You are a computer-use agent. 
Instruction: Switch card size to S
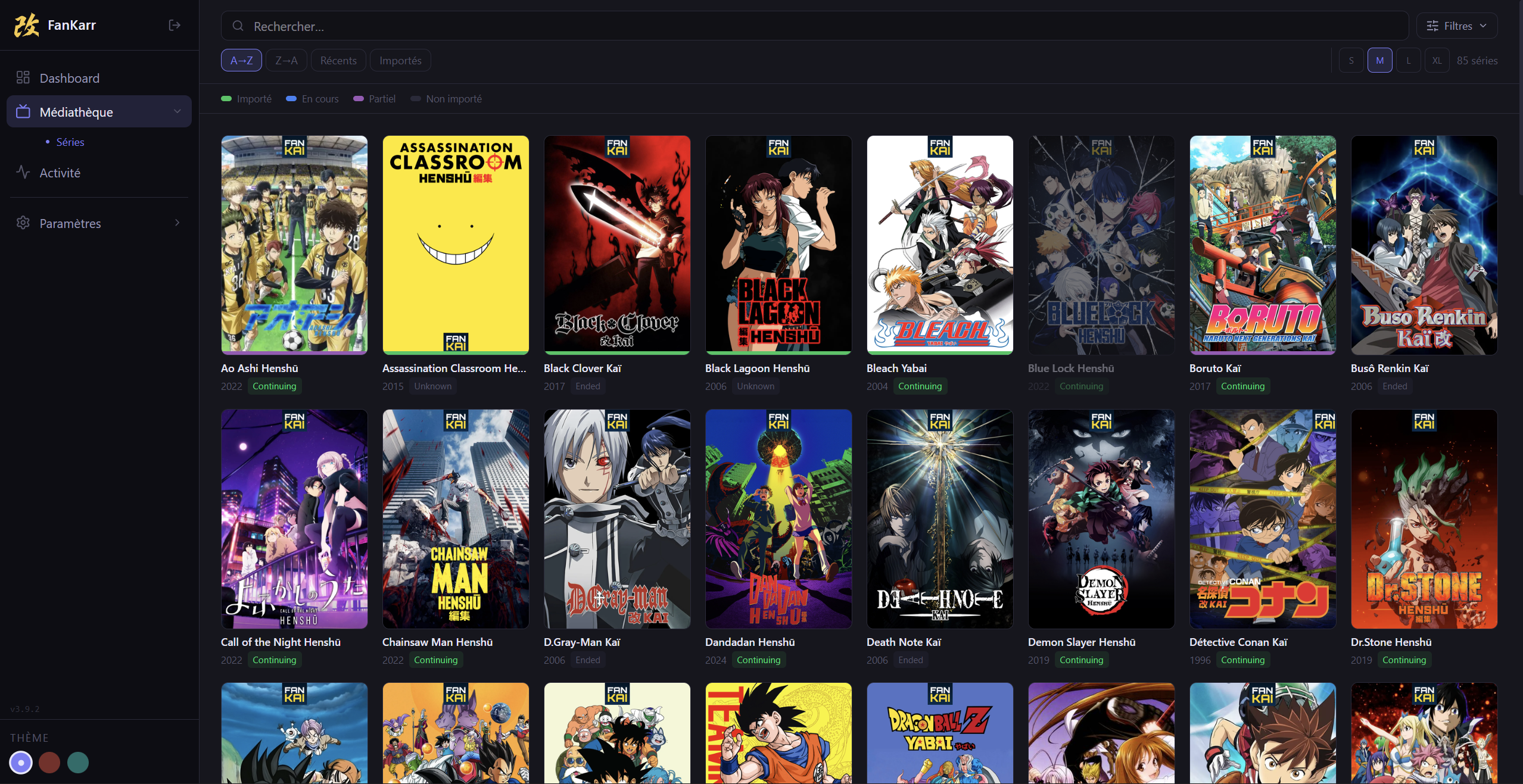1351,60
